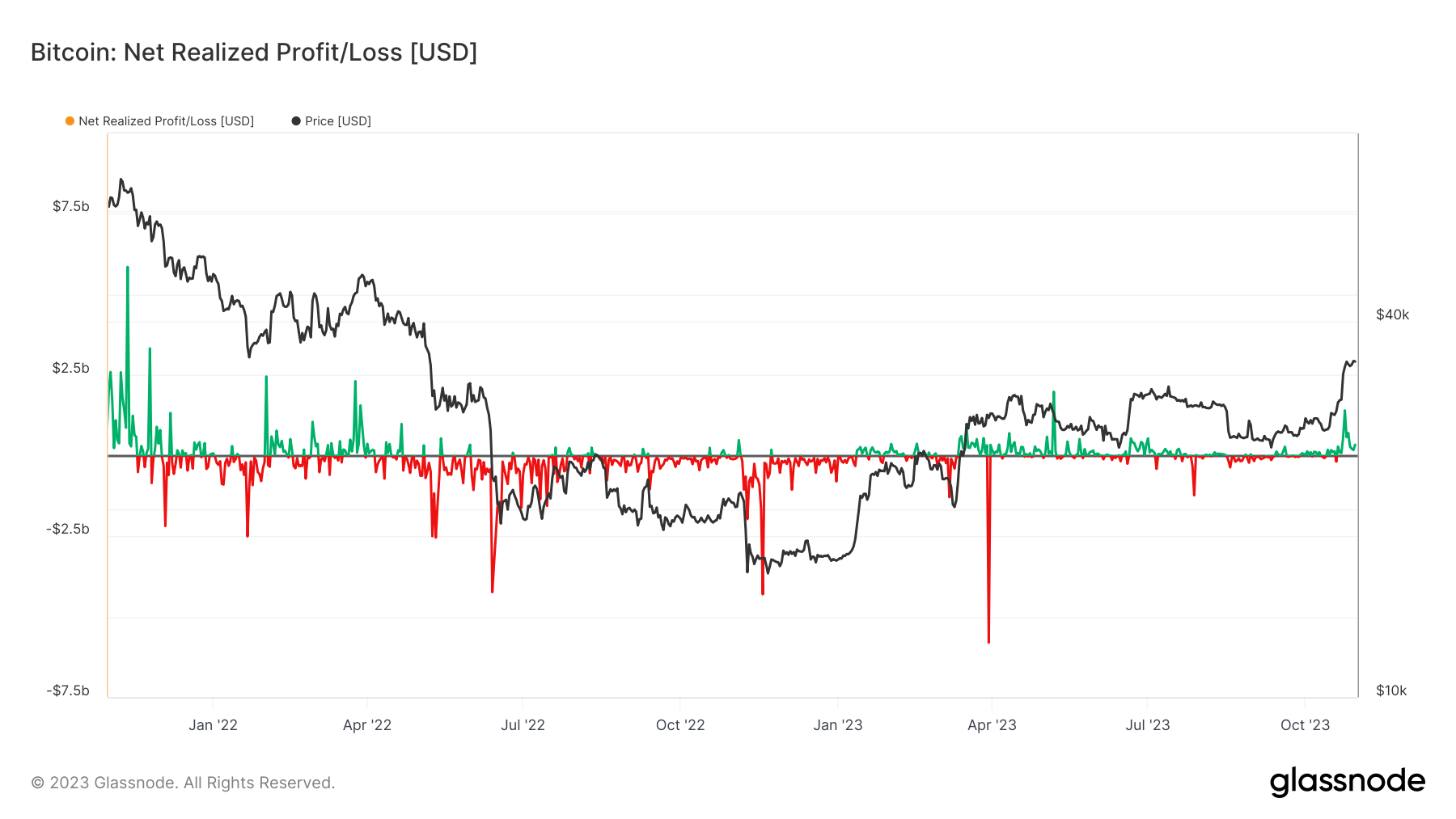The height and width of the screenshot is (819, 1456).
Task: Click the $40k price axis label
Action: coord(1392,315)
